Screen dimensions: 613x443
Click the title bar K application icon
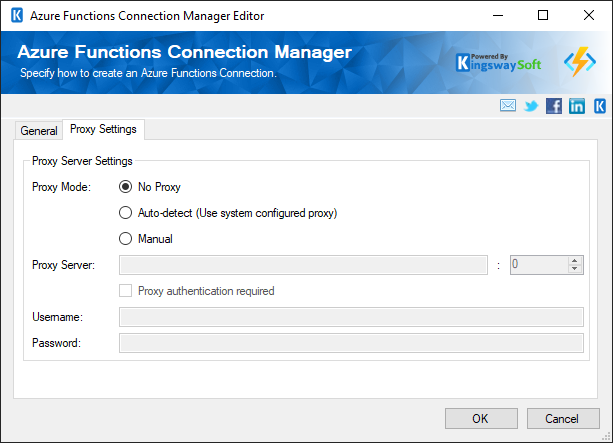pos(17,16)
